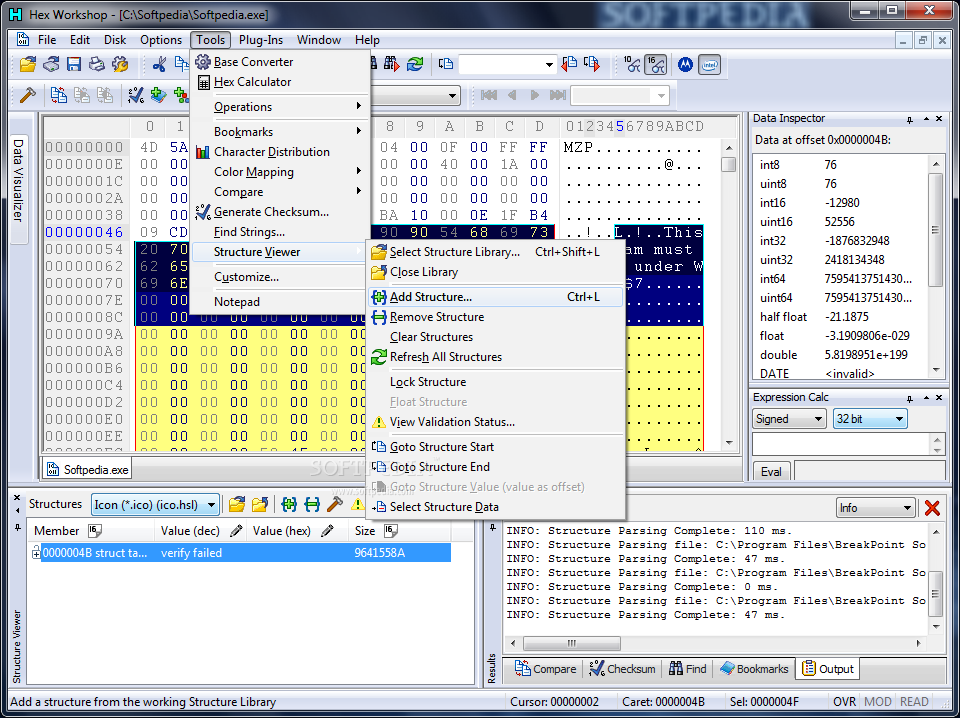Choose Add Structure... from the submenu
The image size is (960, 718).
[x=495, y=297]
